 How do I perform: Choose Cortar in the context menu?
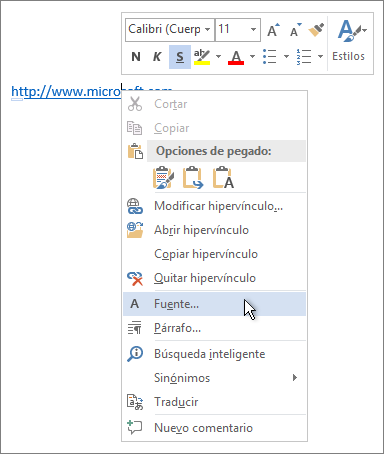[214, 104]
